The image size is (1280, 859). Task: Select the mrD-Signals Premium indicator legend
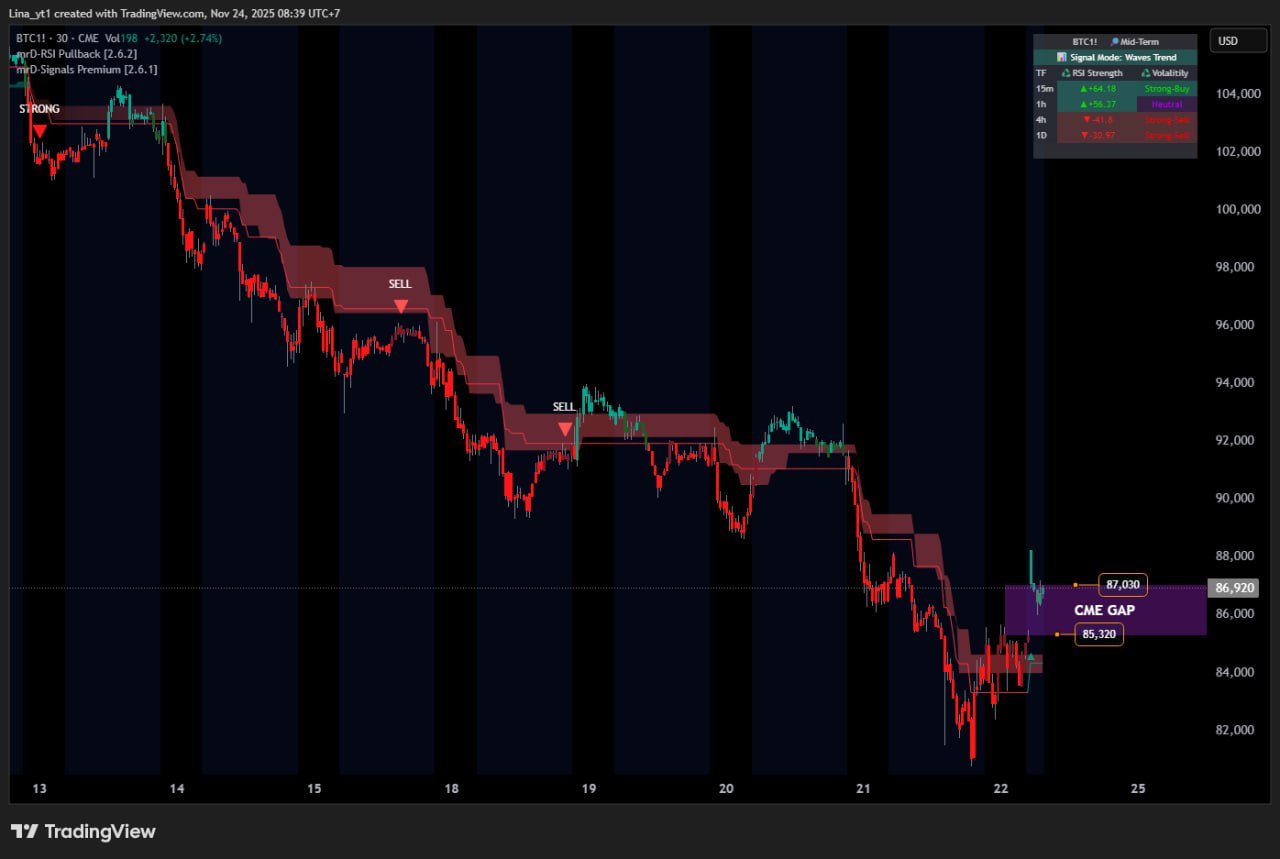(x=86, y=69)
